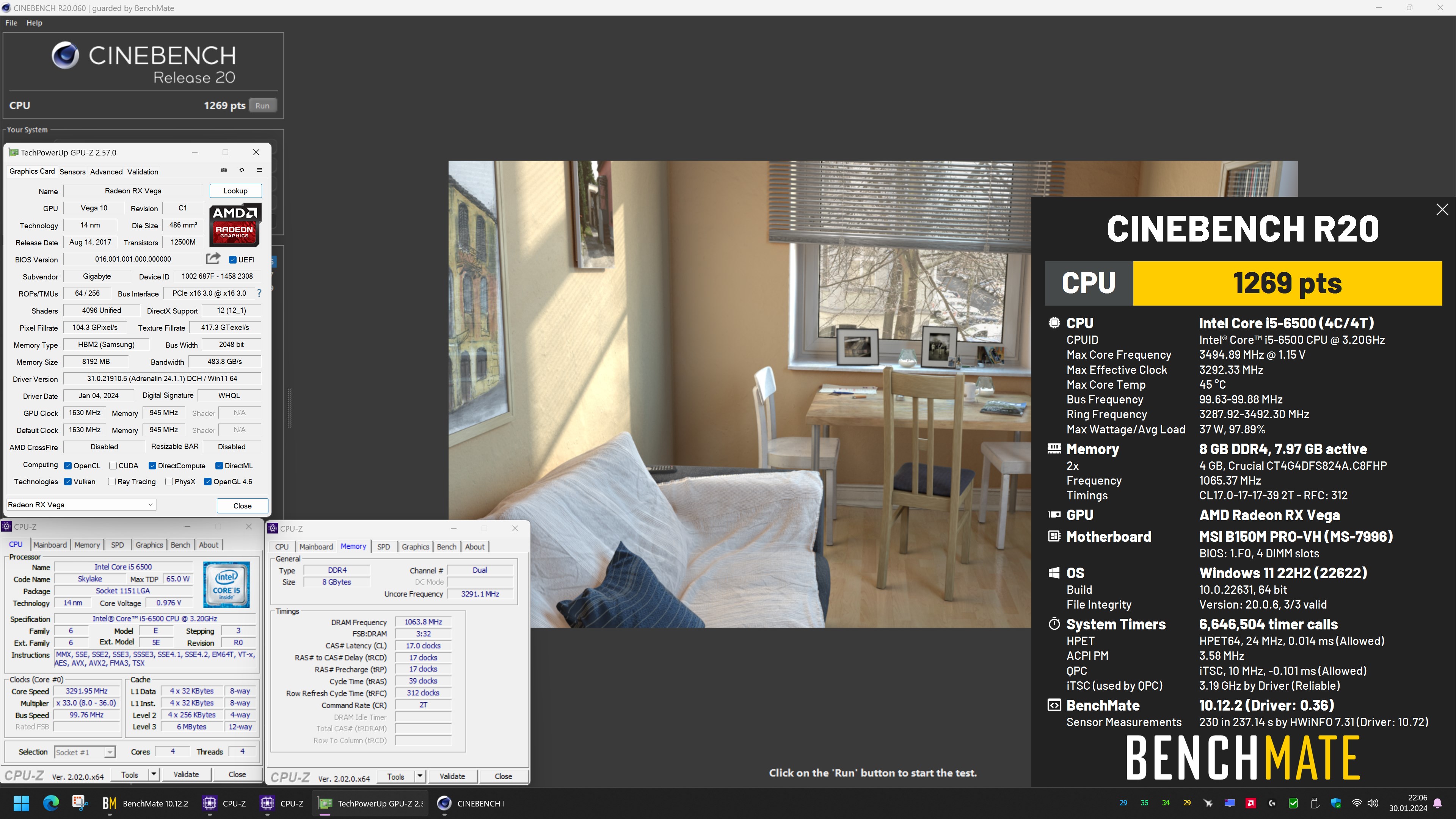Toggle UEFI checkbox in GPU-Z
1456x819 pixels.
pyautogui.click(x=232, y=259)
